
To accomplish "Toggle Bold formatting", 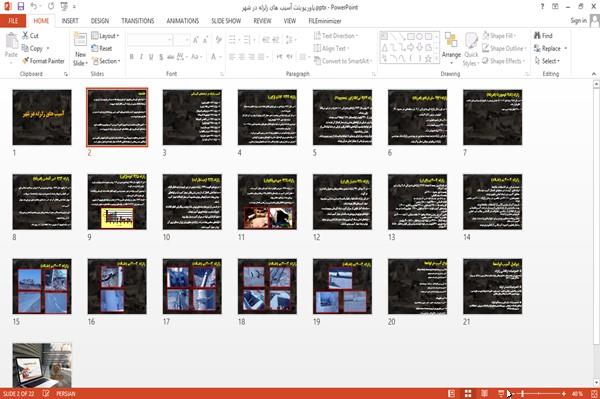I will tap(132, 57).
